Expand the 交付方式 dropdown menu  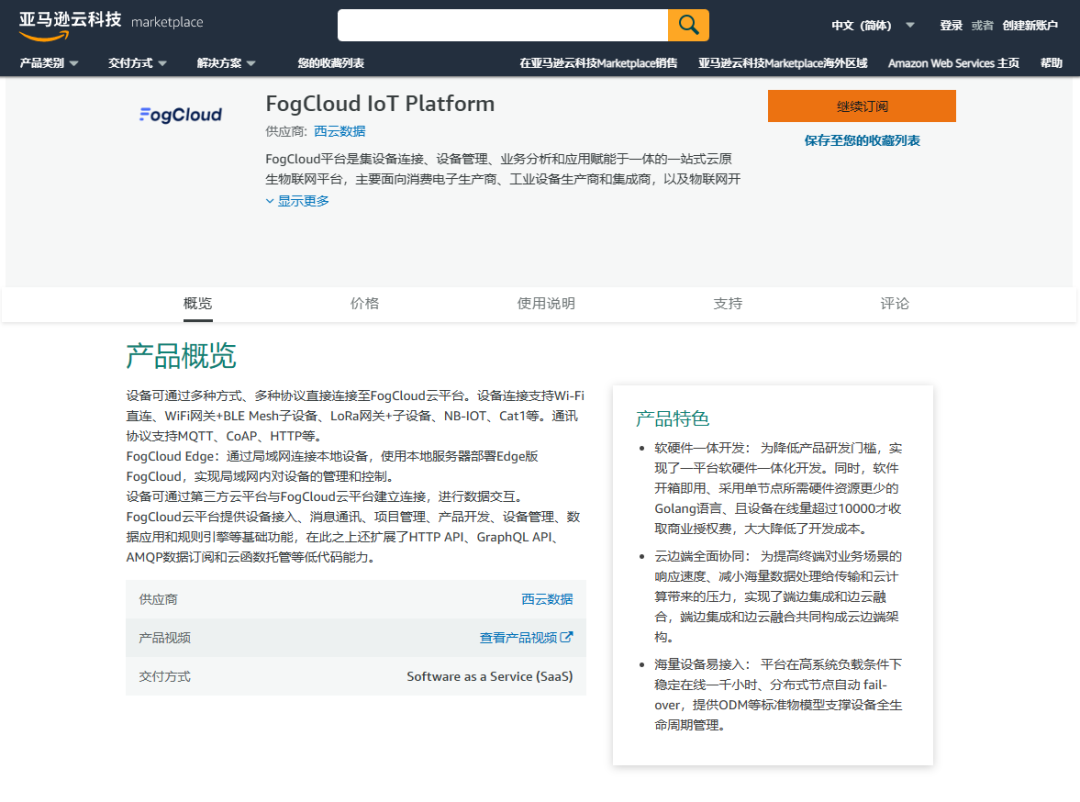point(137,63)
